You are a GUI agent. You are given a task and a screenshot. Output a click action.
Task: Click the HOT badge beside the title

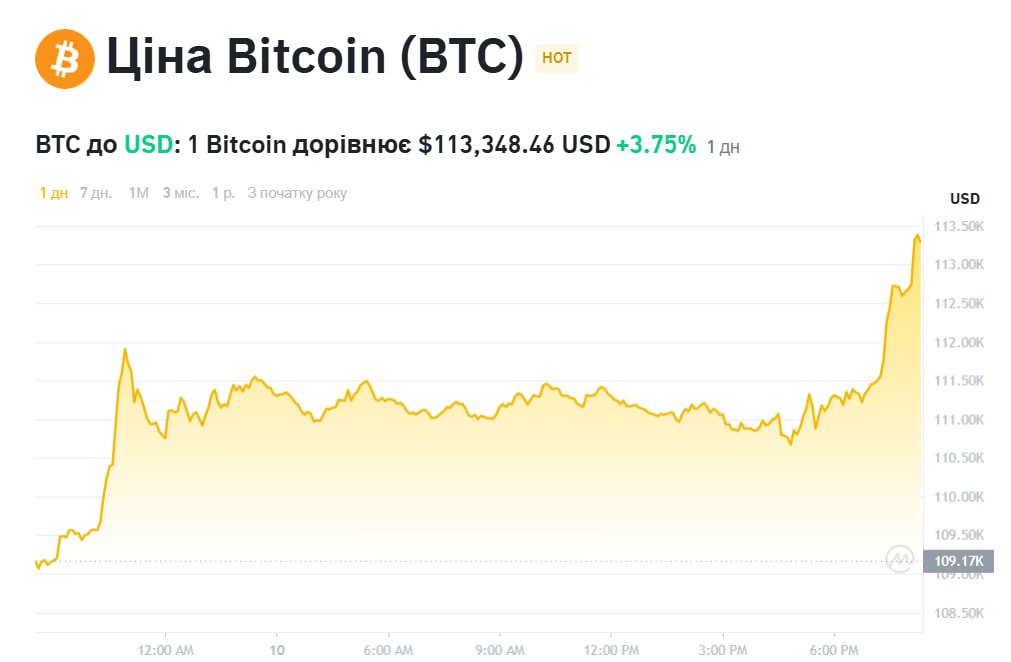tap(557, 58)
